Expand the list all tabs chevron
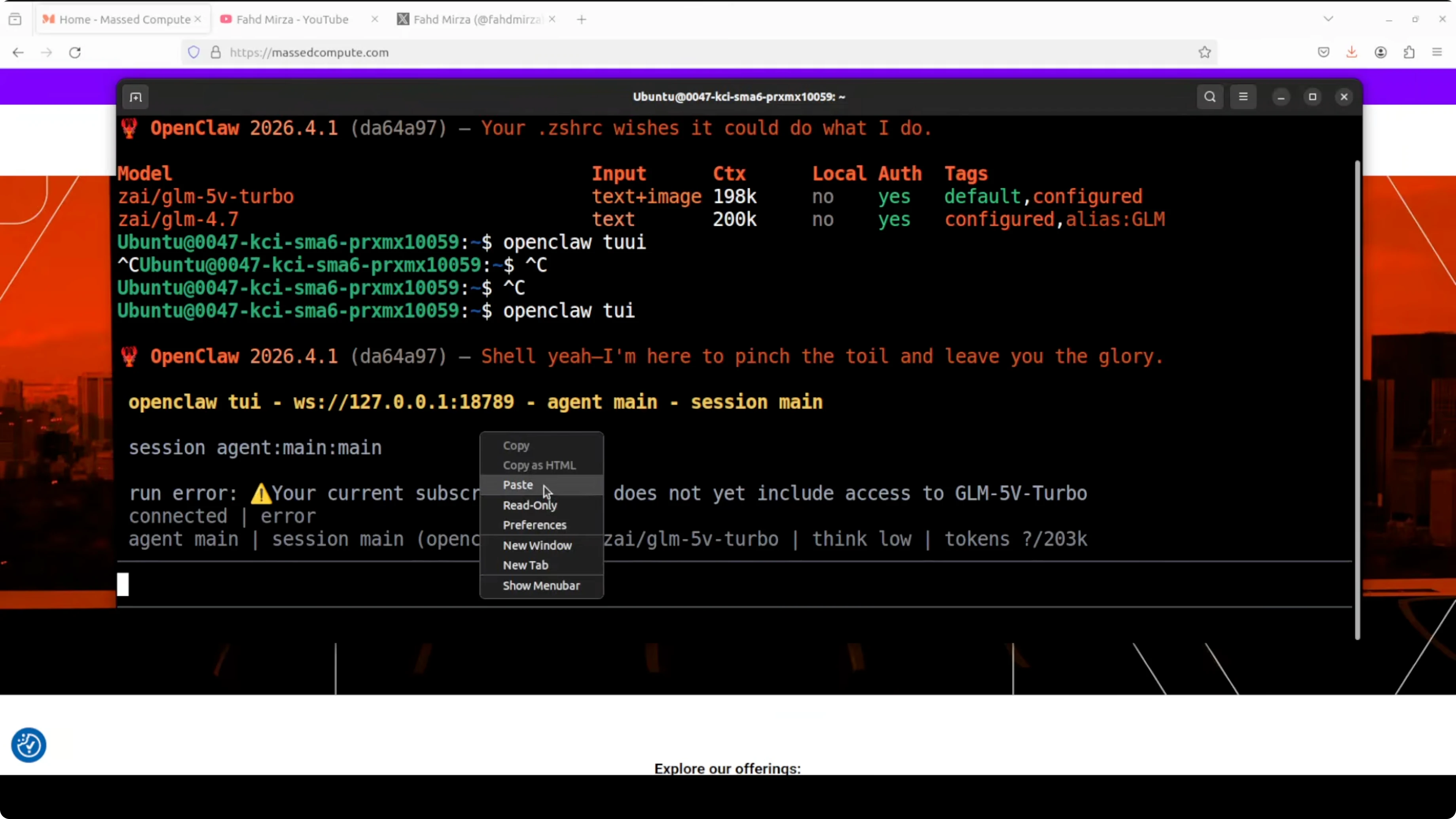The width and height of the screenshot is (1456, 819). click(1328, 19)
